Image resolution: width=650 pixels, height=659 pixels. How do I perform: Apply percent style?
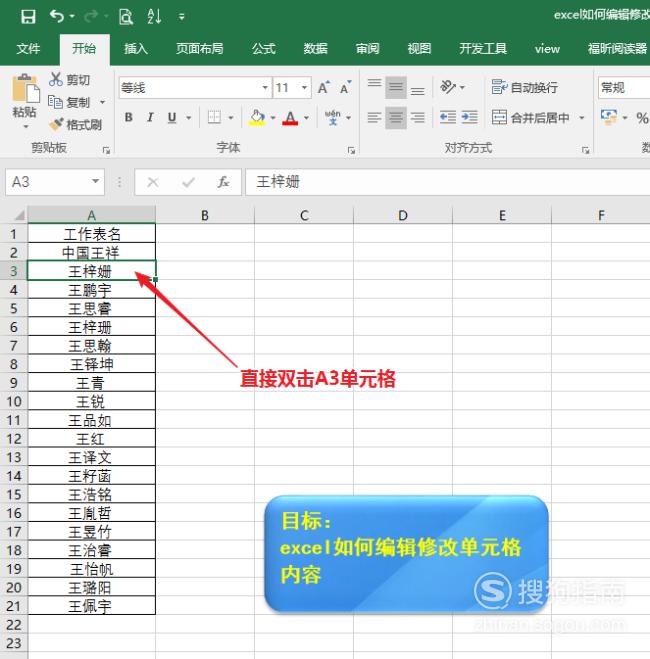click(642, 118)
